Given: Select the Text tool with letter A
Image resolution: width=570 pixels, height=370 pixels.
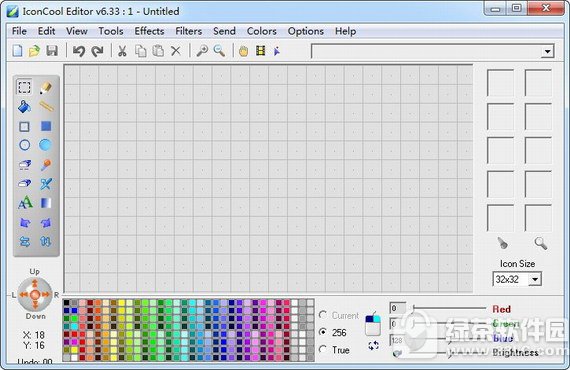Looking at the screenshot, I should (x=25, y=203).
